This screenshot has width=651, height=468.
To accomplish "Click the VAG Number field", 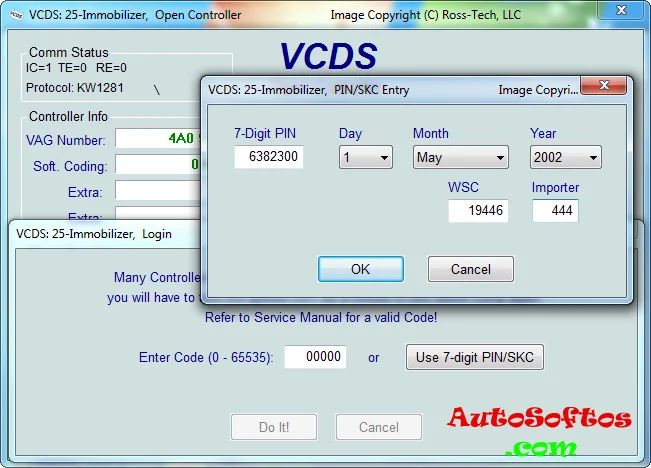I will pyautogui.click(x=157, y=139).
